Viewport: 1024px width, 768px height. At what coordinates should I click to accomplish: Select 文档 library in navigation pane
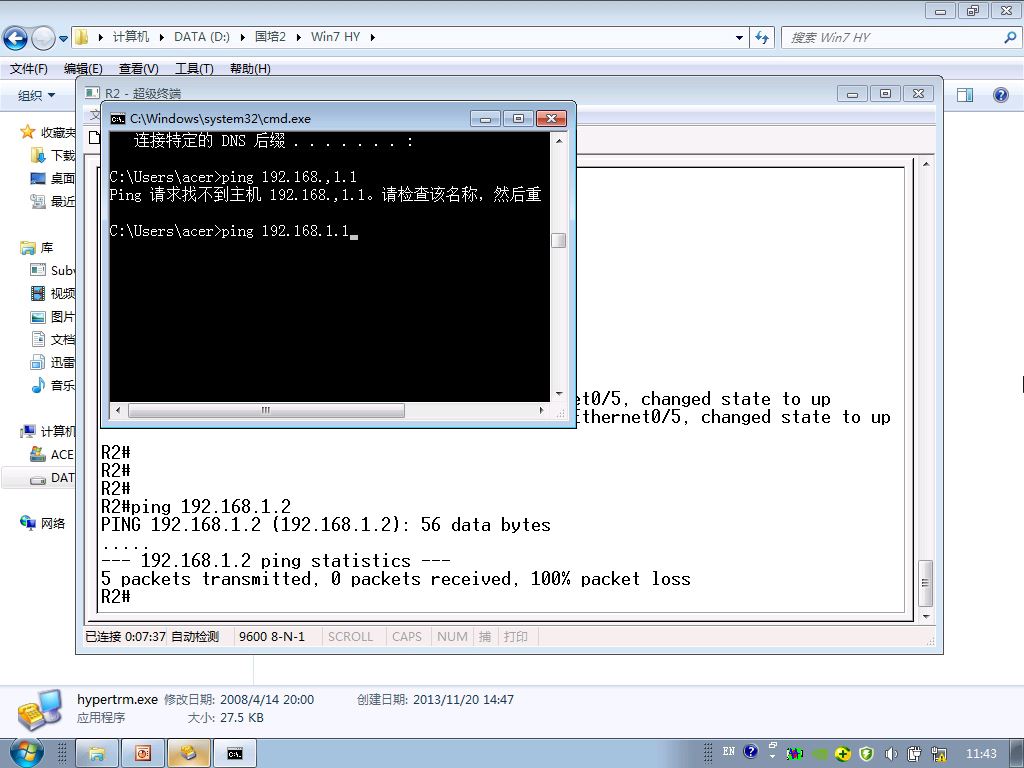pos(54,340)
